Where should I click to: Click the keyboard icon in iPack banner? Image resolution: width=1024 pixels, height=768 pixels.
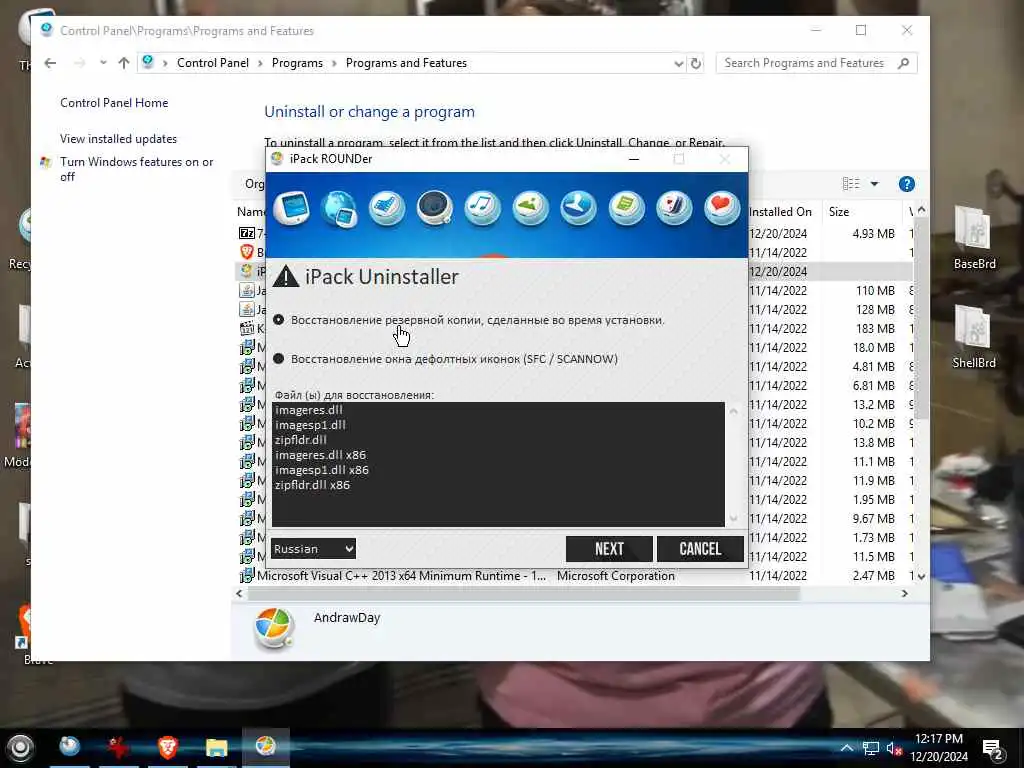[387, 209]
